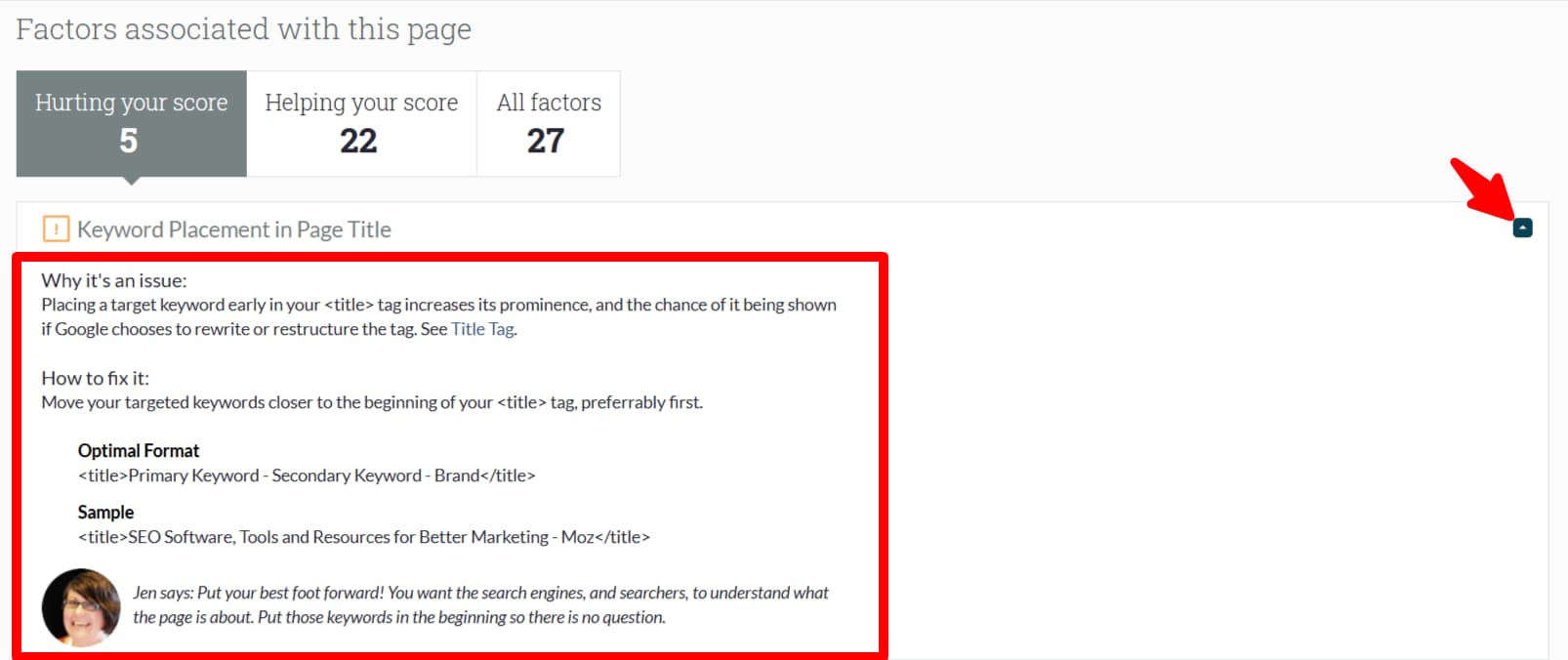Follow the Title Tag link
This screenshot has width=1568, height=660.
(x=482, y=329)
